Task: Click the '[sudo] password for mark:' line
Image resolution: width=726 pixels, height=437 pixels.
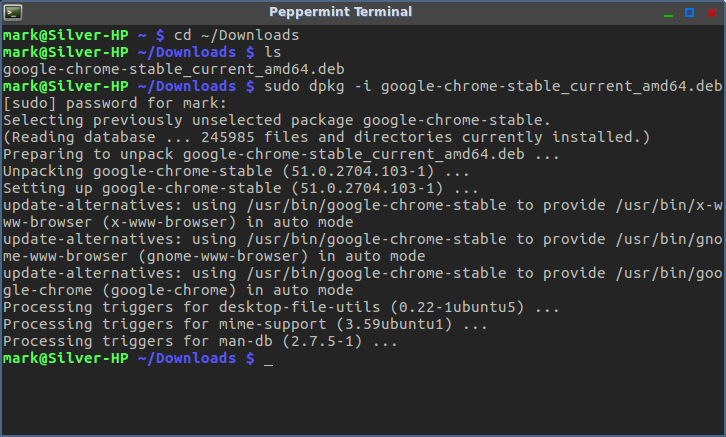Action: point(115,103)
